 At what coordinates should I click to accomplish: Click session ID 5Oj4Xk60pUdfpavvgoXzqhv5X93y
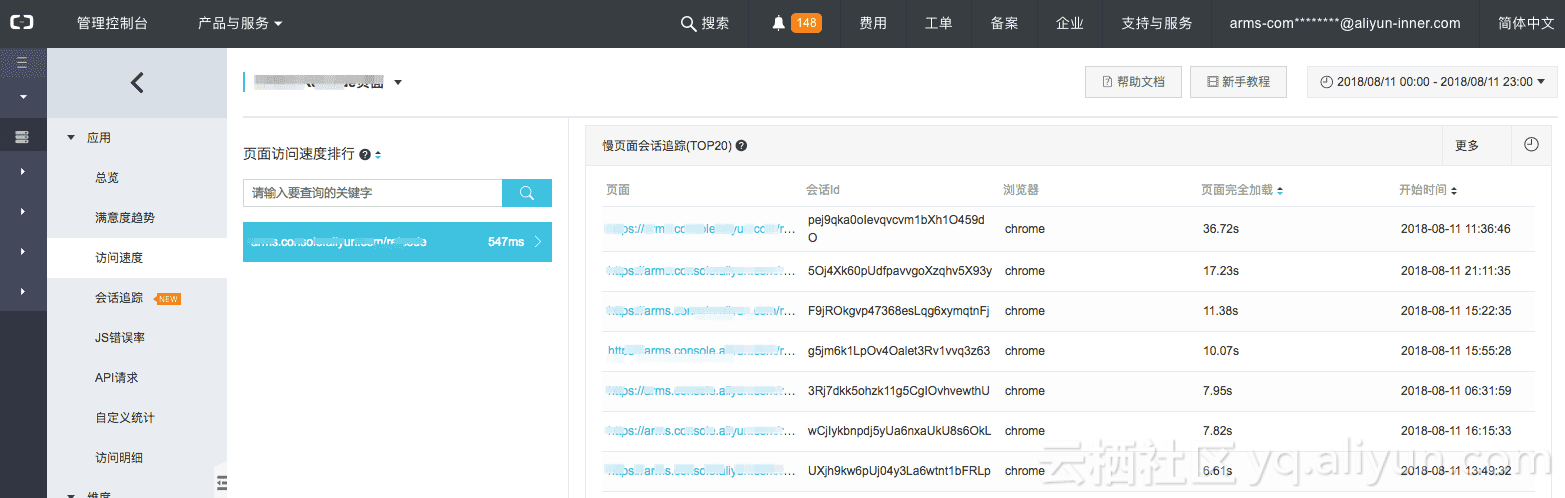point(899,271)
